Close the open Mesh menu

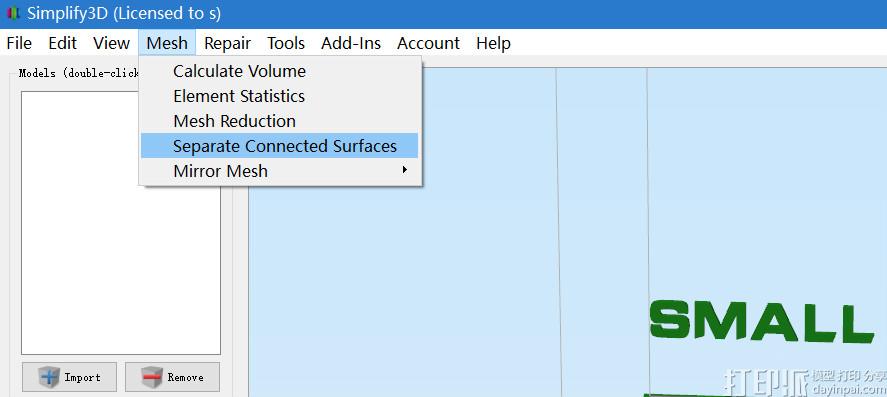tap(167, 43)
